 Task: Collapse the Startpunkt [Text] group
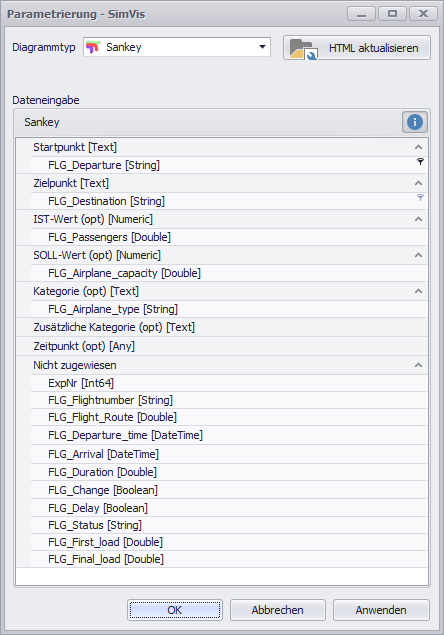click(x=418, y=147)
